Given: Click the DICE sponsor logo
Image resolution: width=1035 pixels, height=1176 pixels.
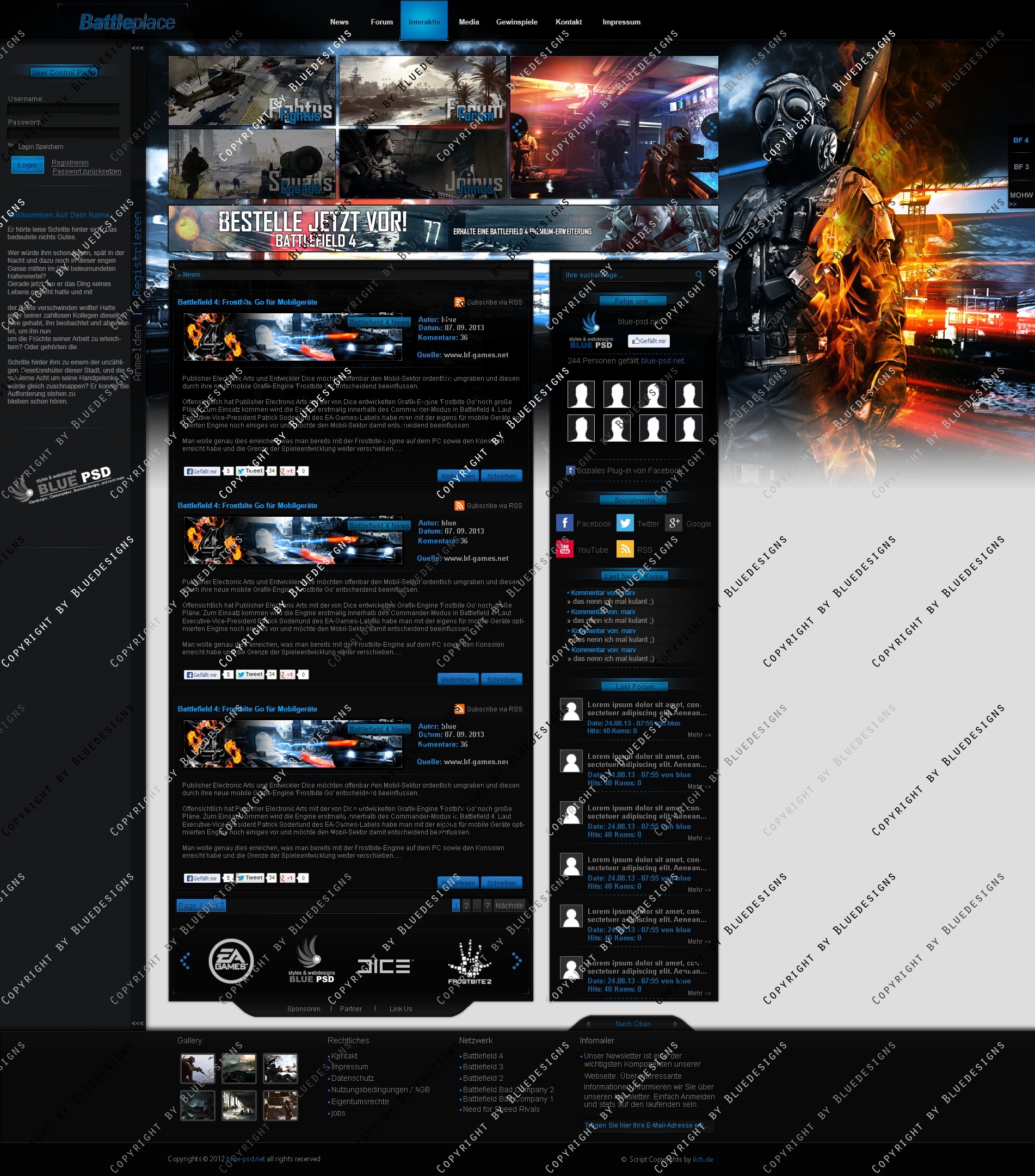Looking at the screenshot, I should point(385,965).
